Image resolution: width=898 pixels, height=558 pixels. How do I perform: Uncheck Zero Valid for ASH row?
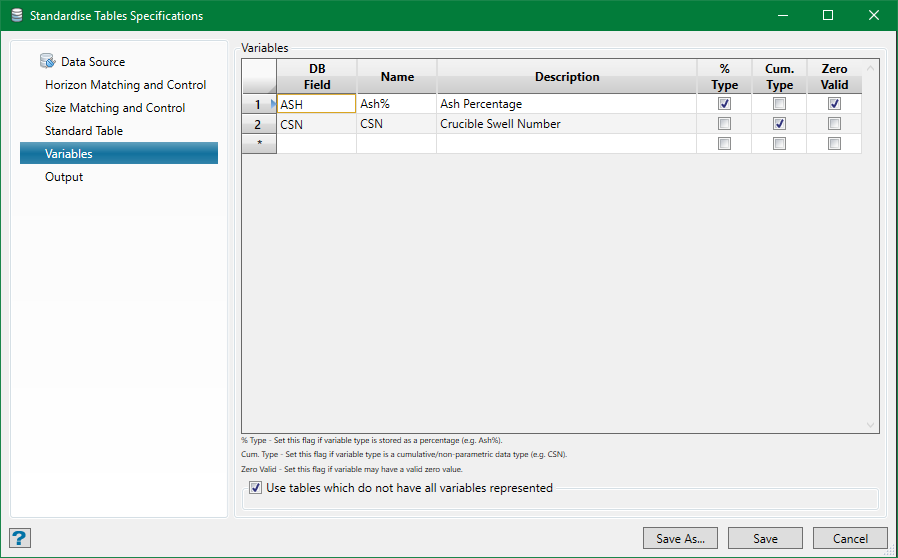[x=834, y=104]
